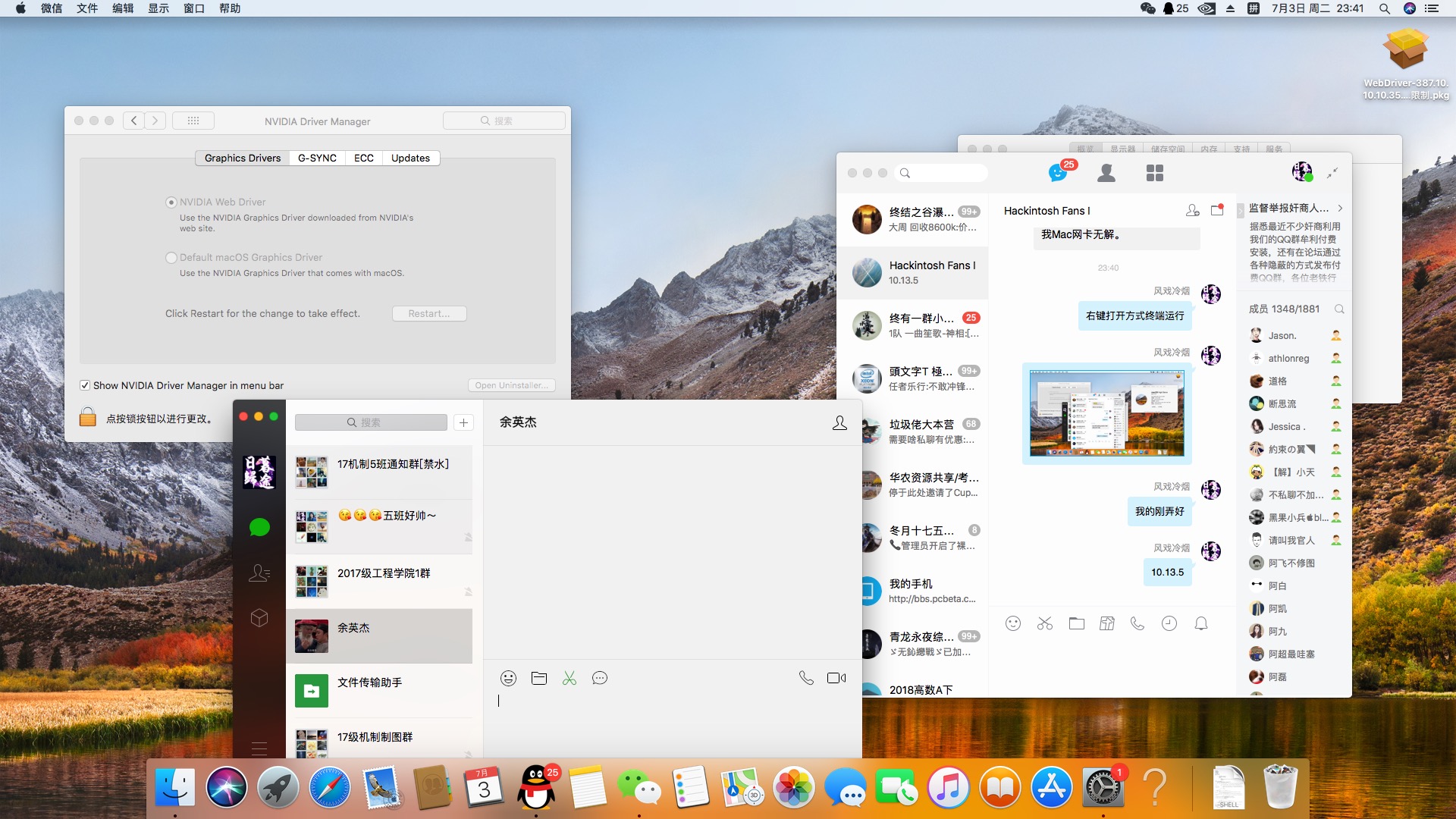1456x819 pixels.
Task: Show all preferences grid button
Action: [193, 121]
